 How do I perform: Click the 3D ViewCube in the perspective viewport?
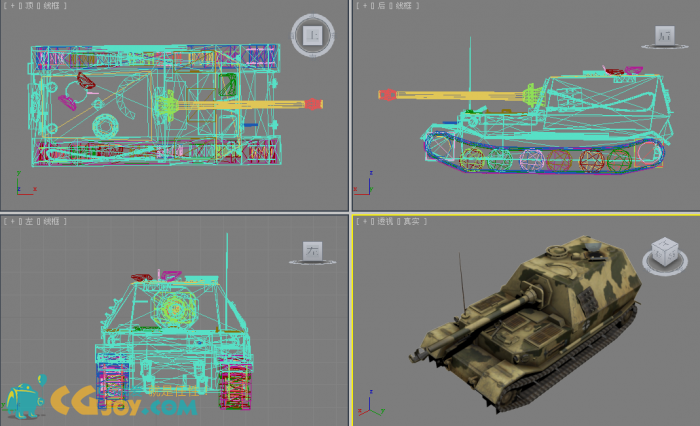[663, 252]
